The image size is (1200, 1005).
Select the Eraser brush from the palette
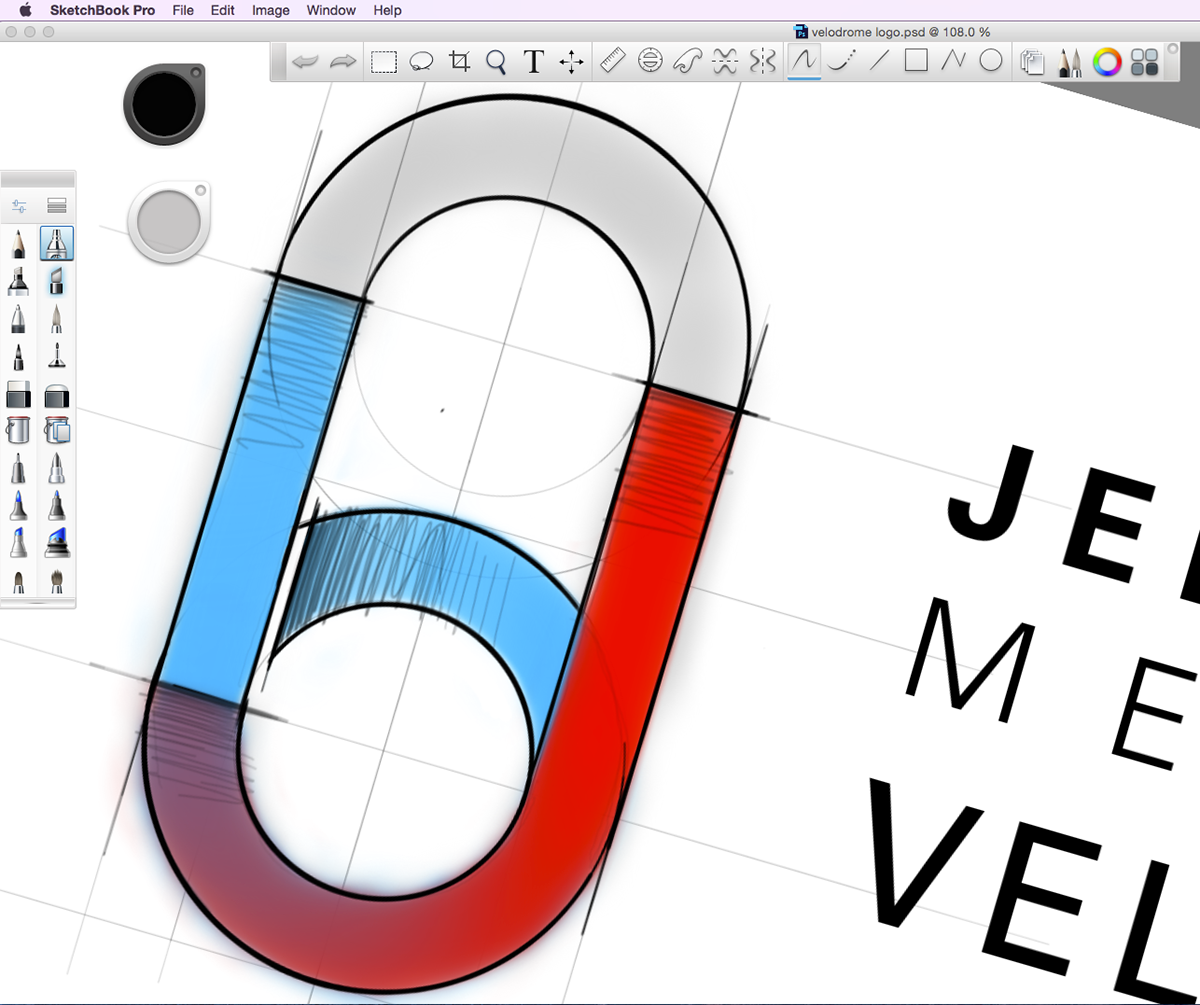click(18, 395)
